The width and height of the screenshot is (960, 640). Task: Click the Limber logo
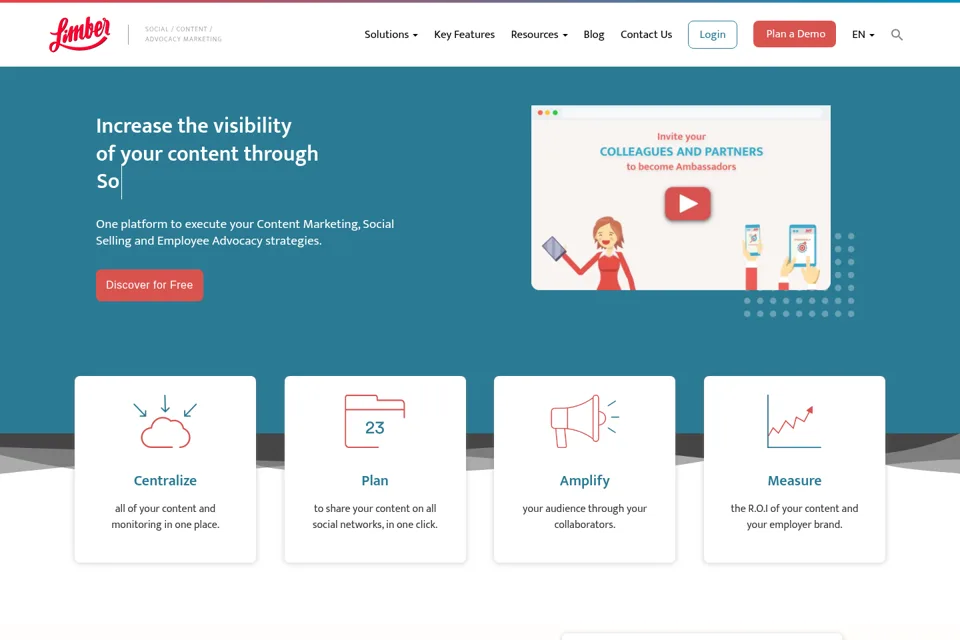(80, 34)
